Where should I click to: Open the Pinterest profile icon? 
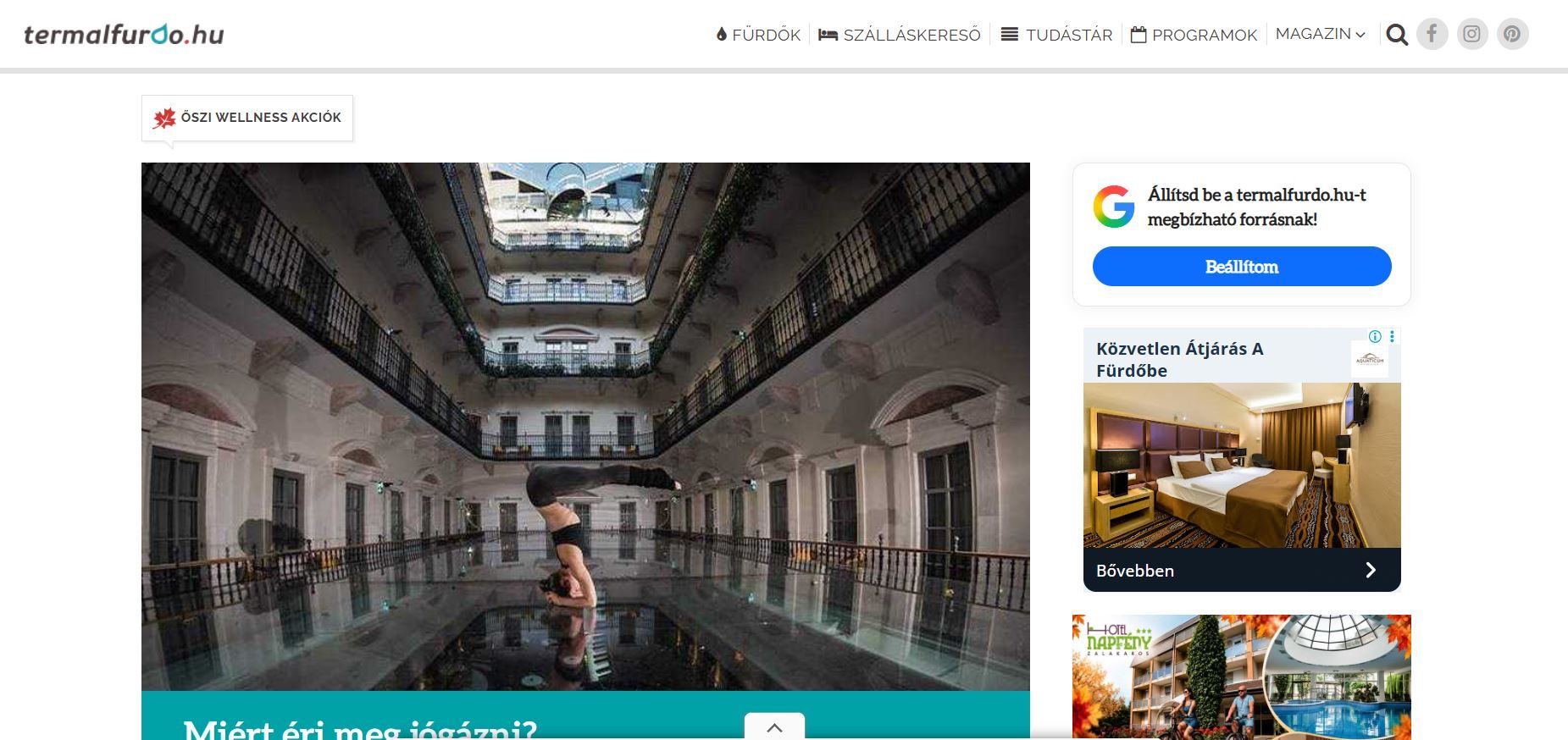(1512, 34)
